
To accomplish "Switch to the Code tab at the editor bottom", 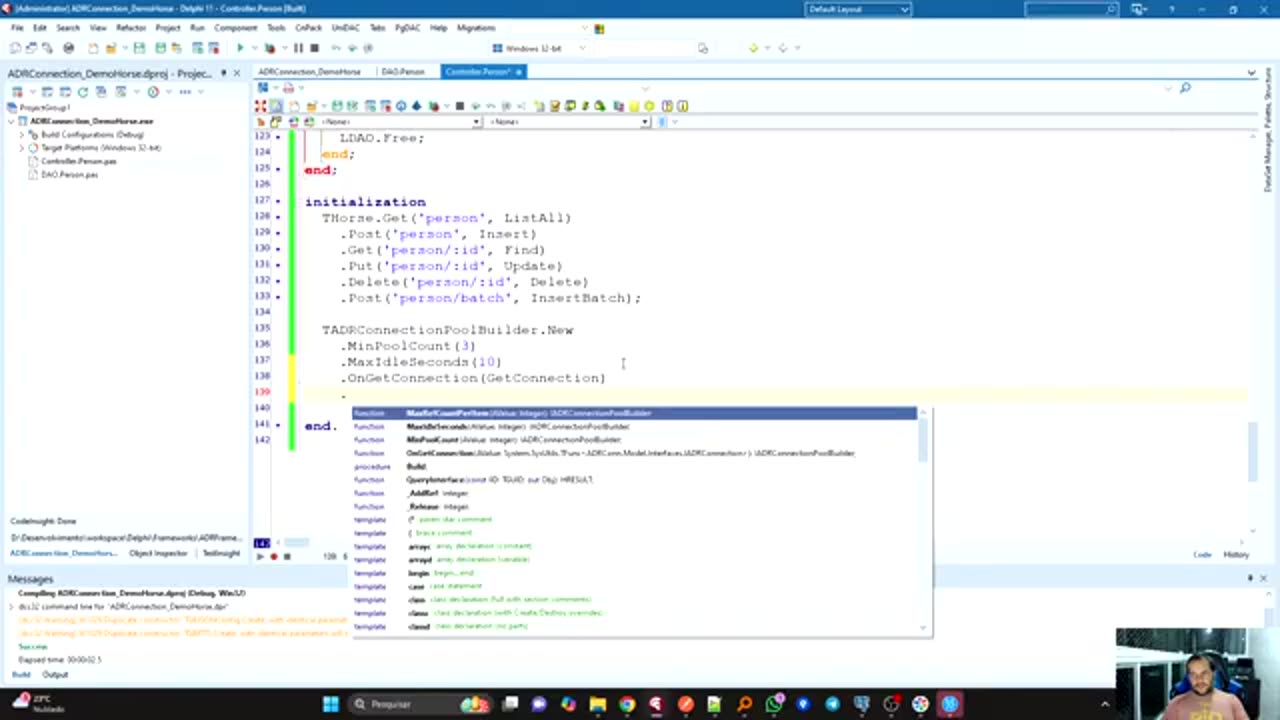I will click(x=1202, y=555).
